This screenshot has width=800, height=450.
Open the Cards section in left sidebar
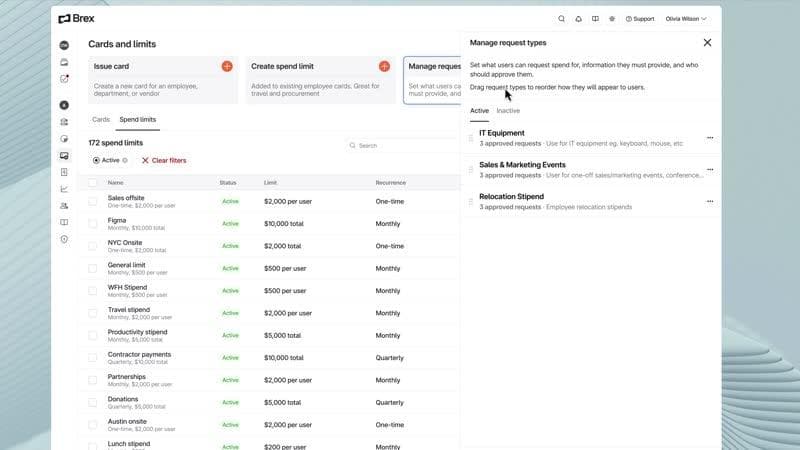point(64,155)
